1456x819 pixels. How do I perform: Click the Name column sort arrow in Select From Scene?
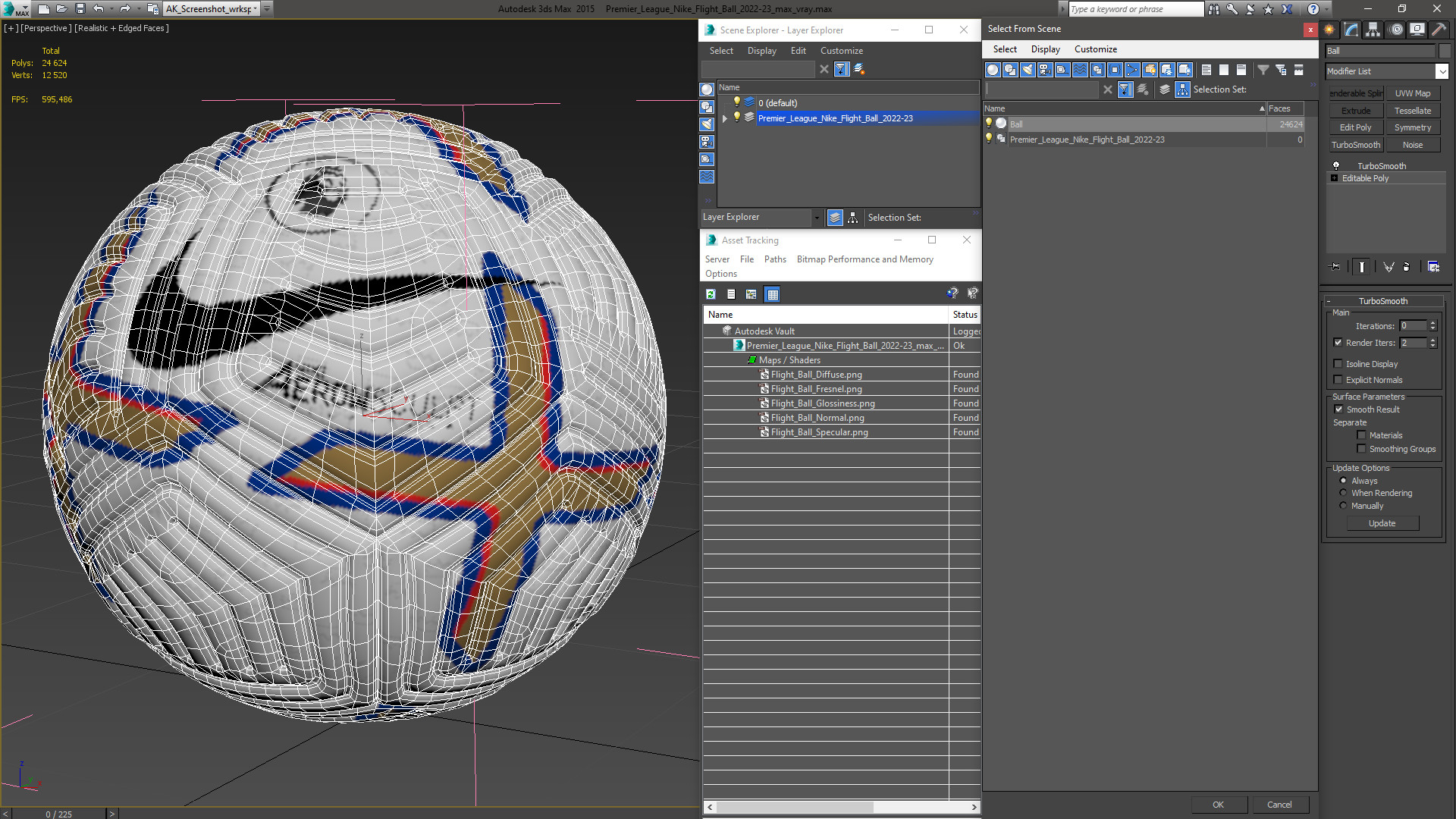(1262, 108)
